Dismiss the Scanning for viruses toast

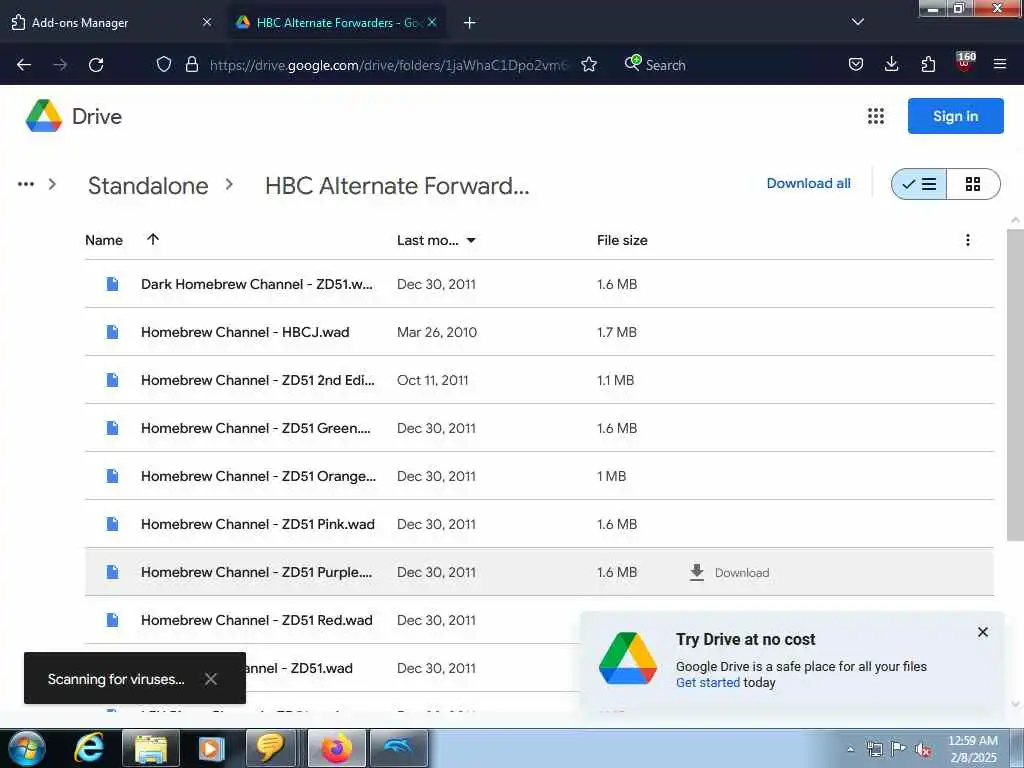pyautogui.click(x=210, y=679)
